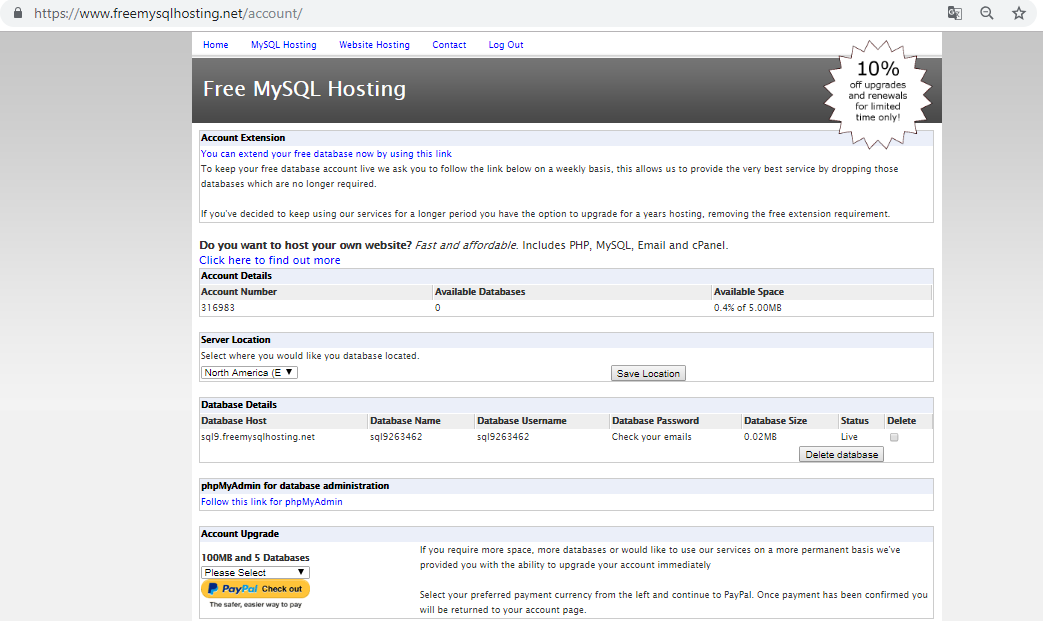Click the padlock site security icon
Viewport: 1043px width, 621px height.
click(18, 13)
